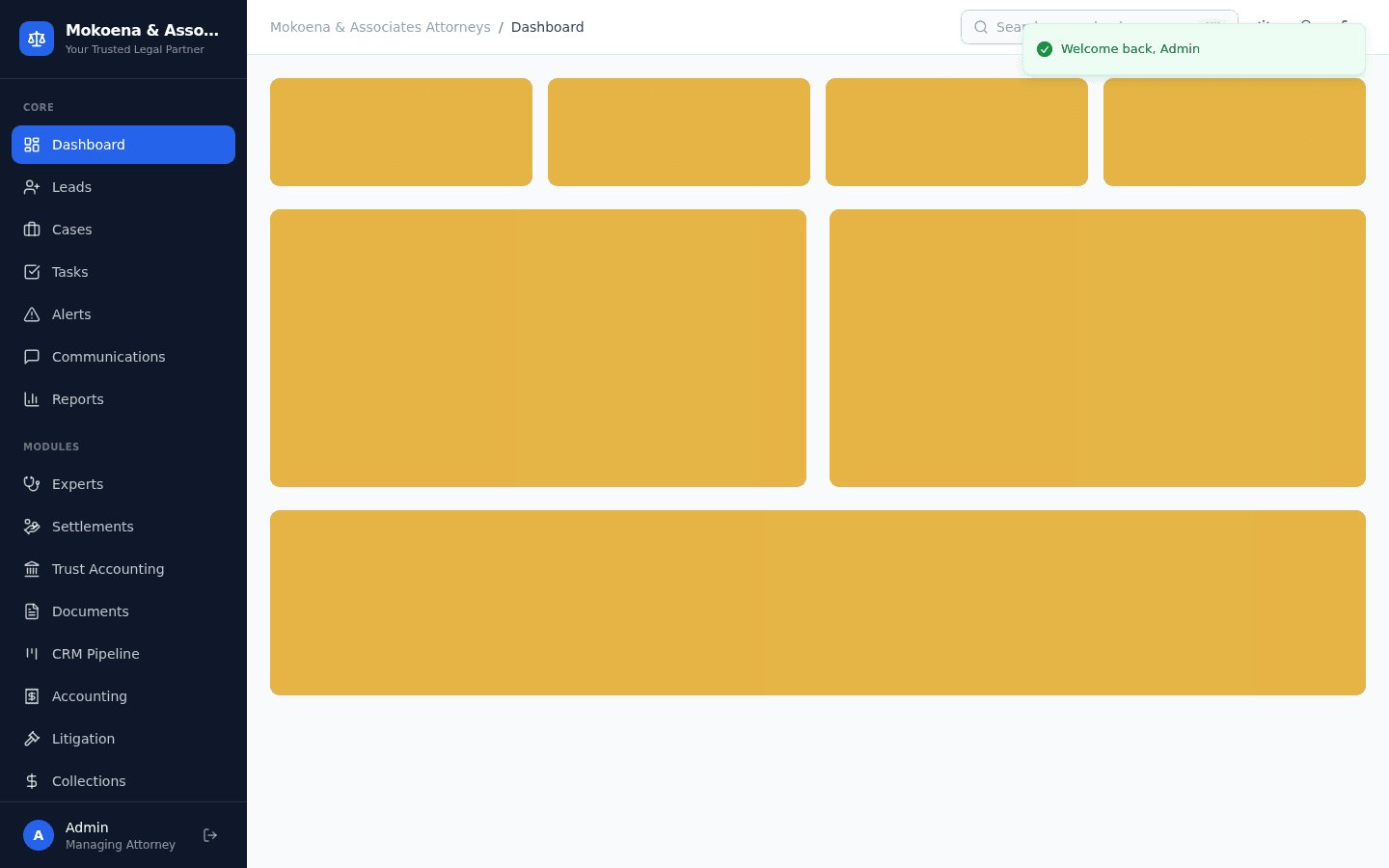Click the CRM Pipeline kanban icon

coord(32,654)
